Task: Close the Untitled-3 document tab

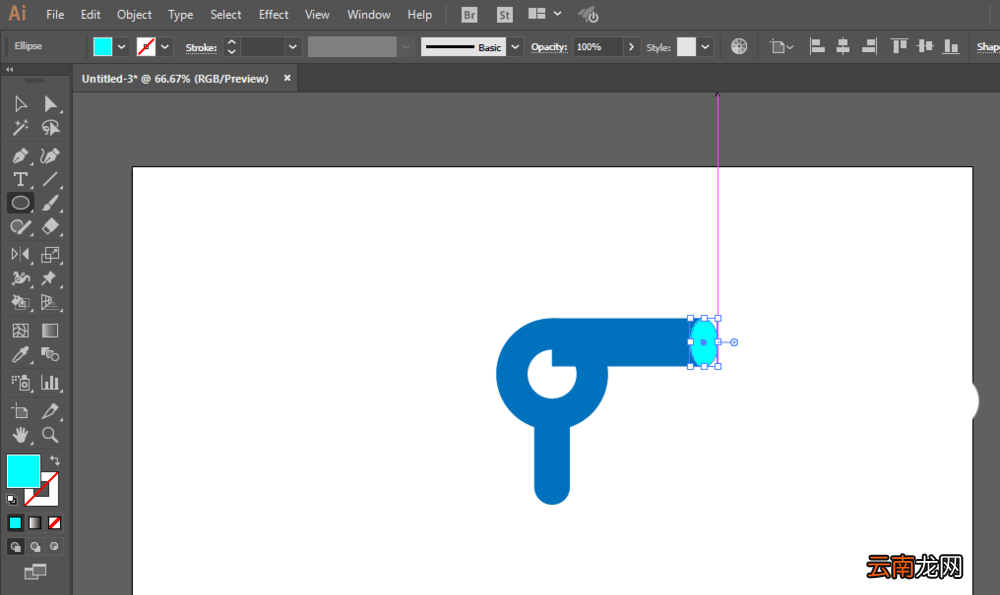Action: coord(287,78)
